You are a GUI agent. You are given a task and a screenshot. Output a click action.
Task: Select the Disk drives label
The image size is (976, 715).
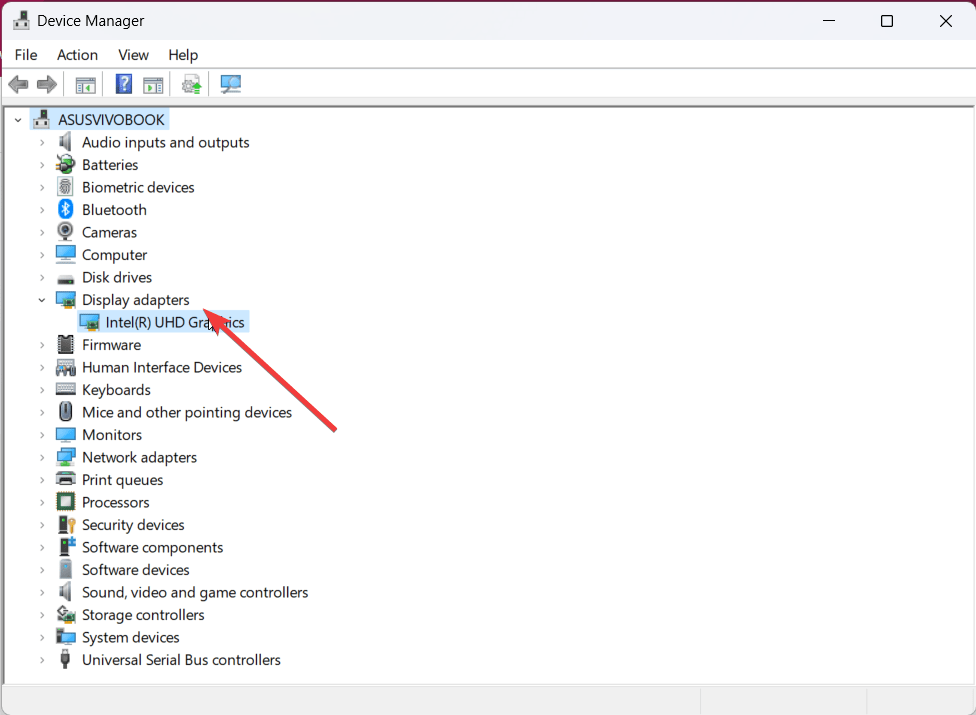coord(117,278)
